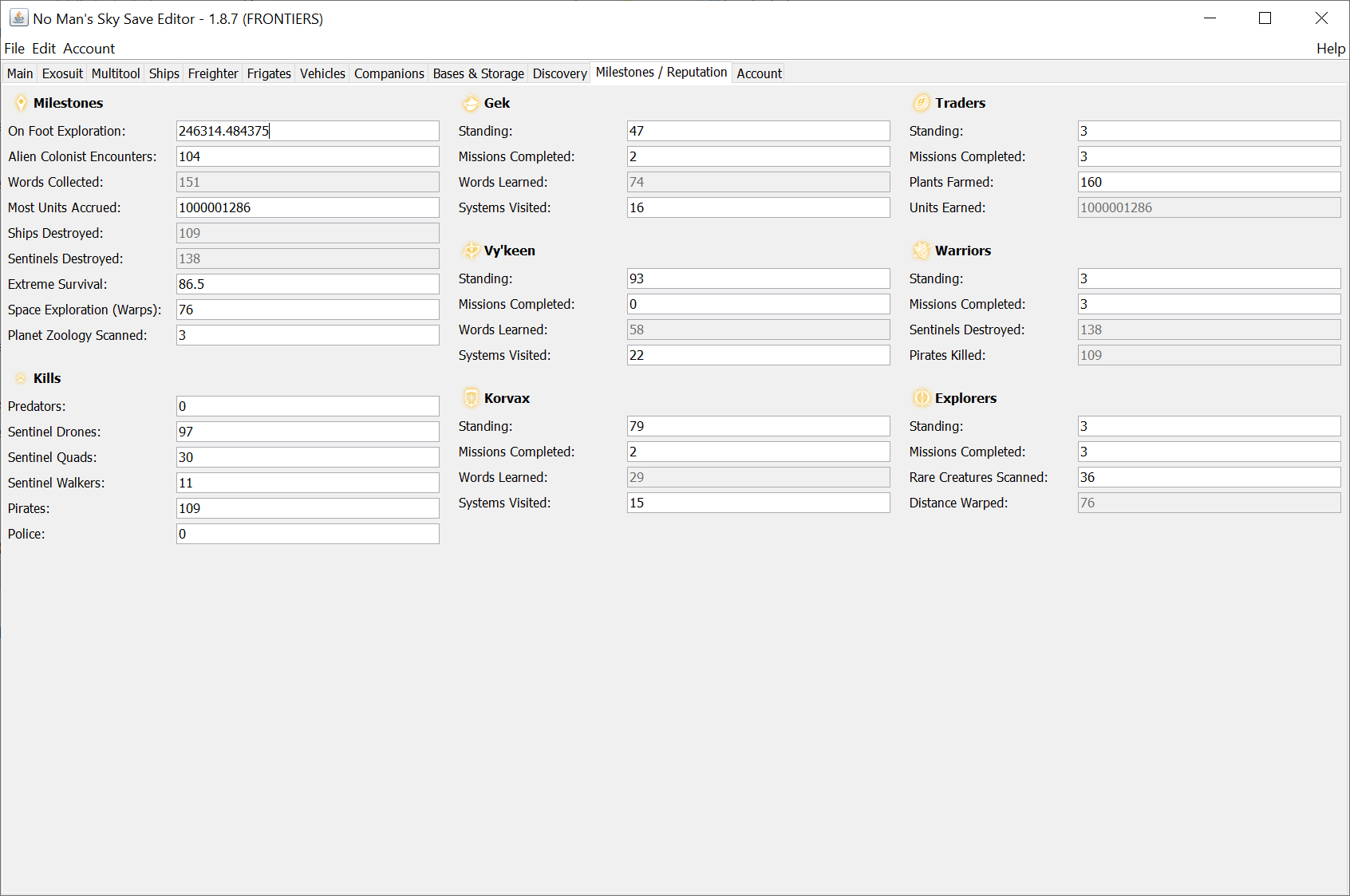
Task: Click the disabled Pirates Killed field
Action: (x=1209, y=355)
